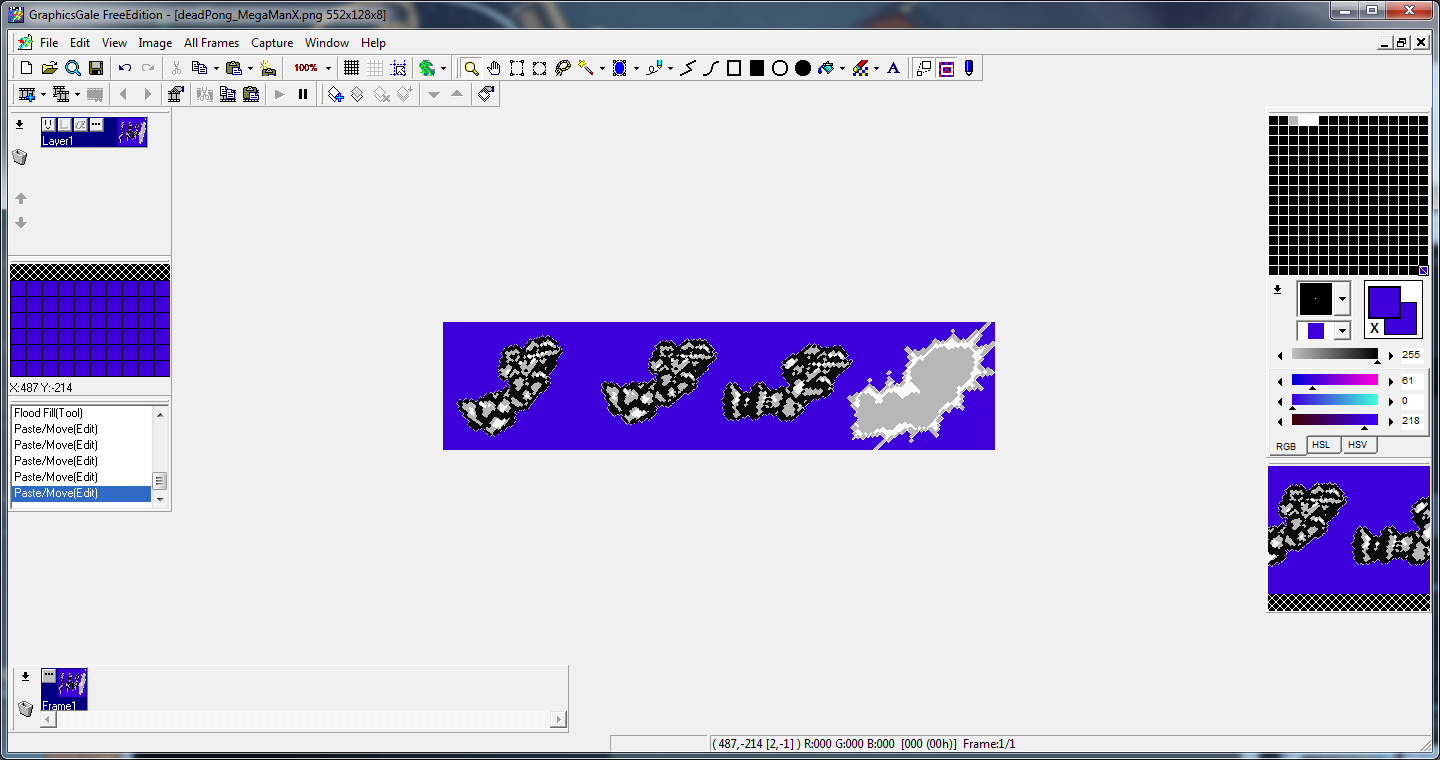The height and width of the screenshot is (760, 1440).
Task: Select the Filled Ellipse tool
Action: pos(803,68)
